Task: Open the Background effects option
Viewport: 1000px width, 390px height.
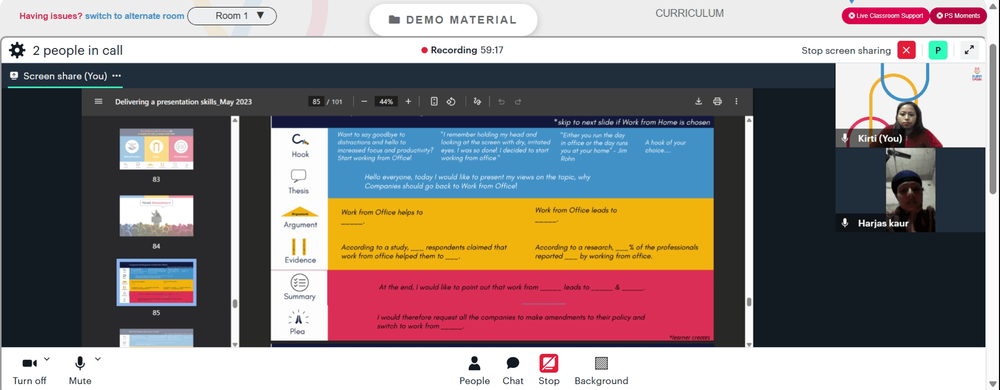Action: pyautogui.click(x=601, y=371)
